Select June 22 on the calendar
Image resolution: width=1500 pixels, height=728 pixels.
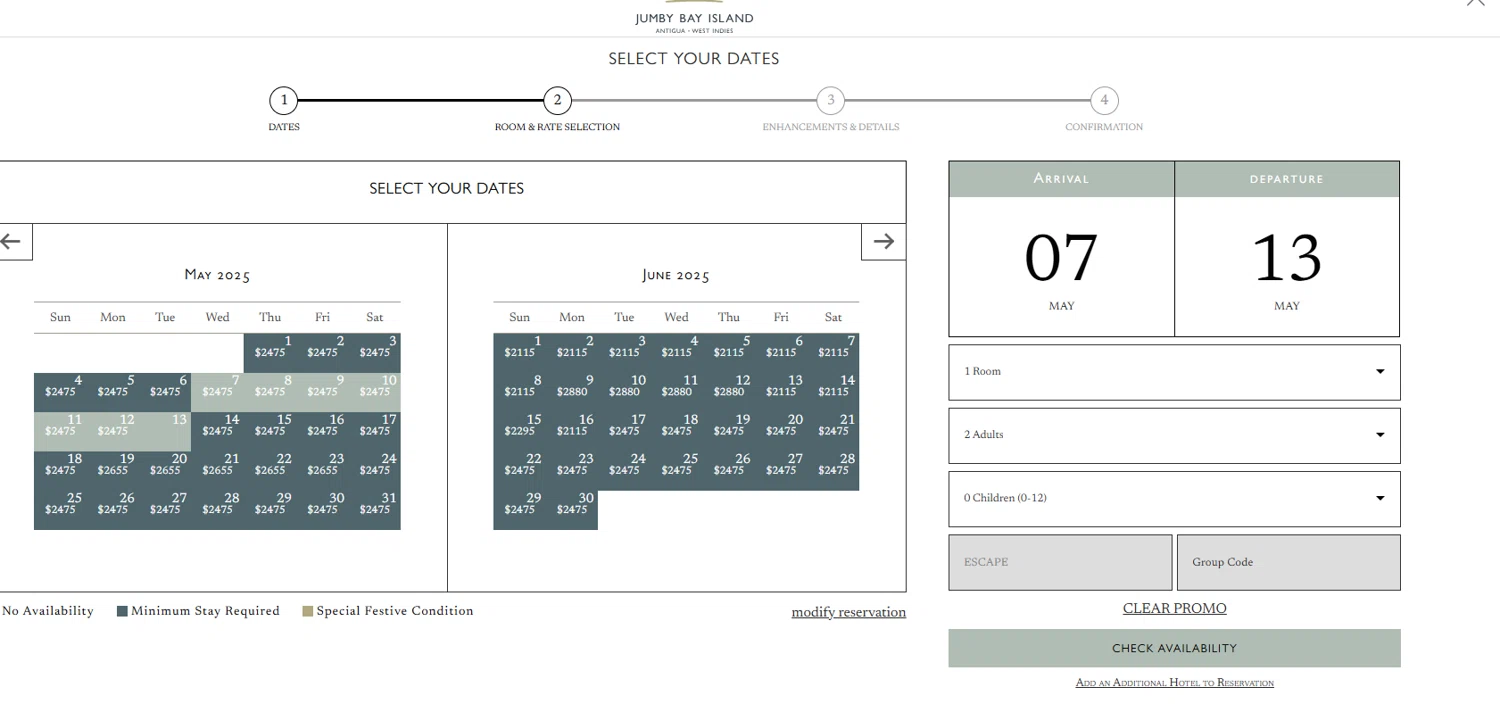tap(519, 470)
